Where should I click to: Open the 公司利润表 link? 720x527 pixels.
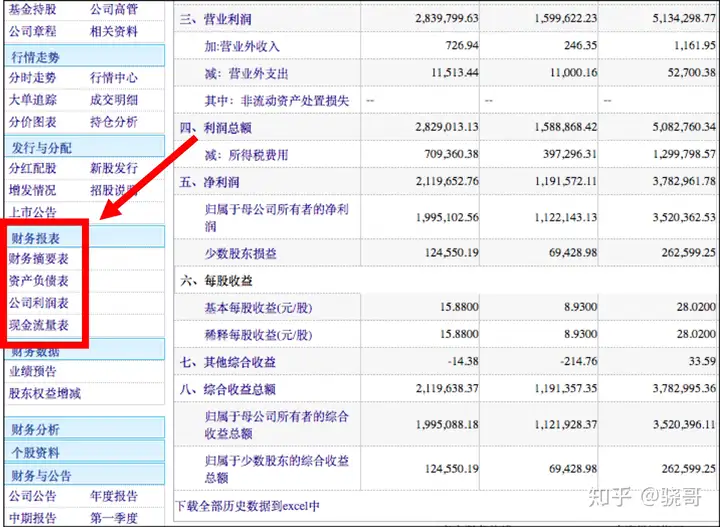39,303
